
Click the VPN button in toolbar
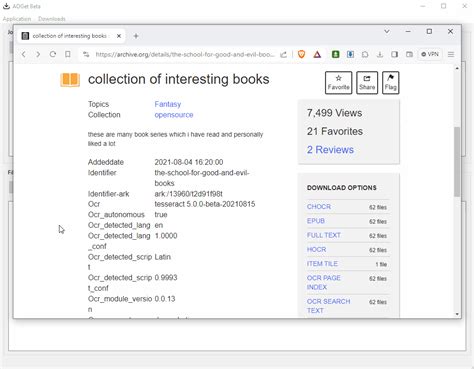coord(430,54)
